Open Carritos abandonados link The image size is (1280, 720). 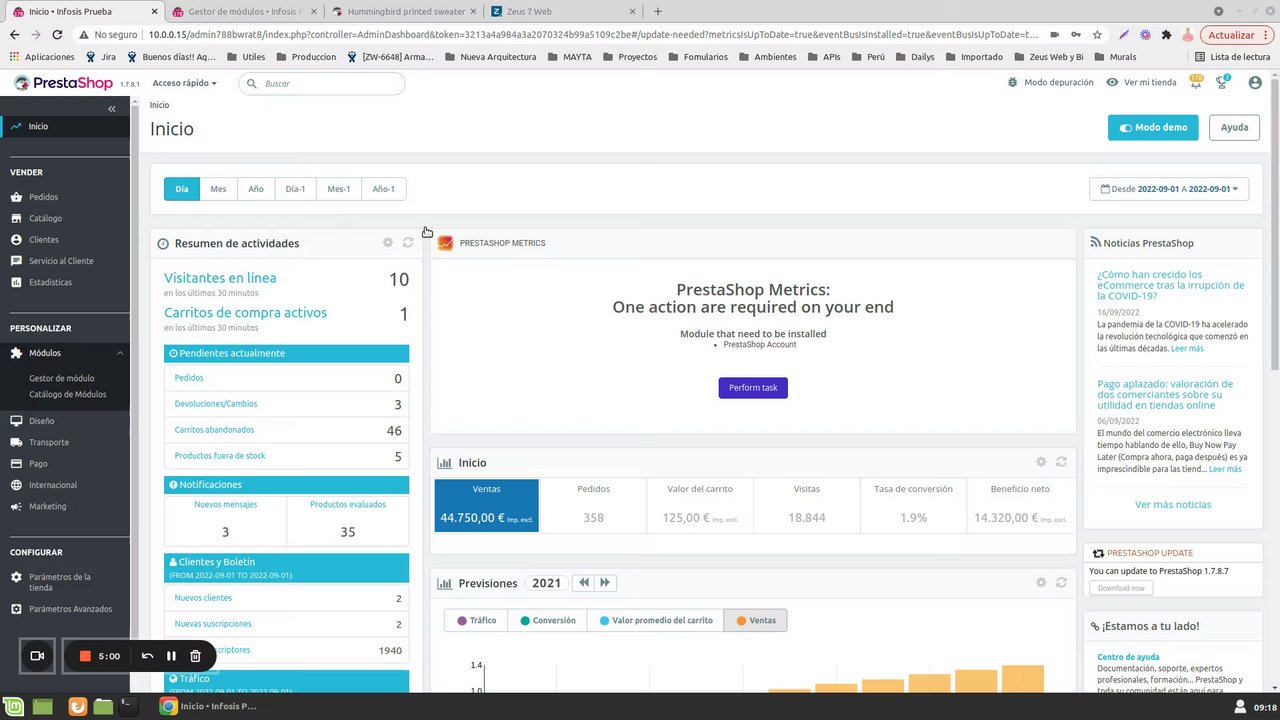[214, 430]
